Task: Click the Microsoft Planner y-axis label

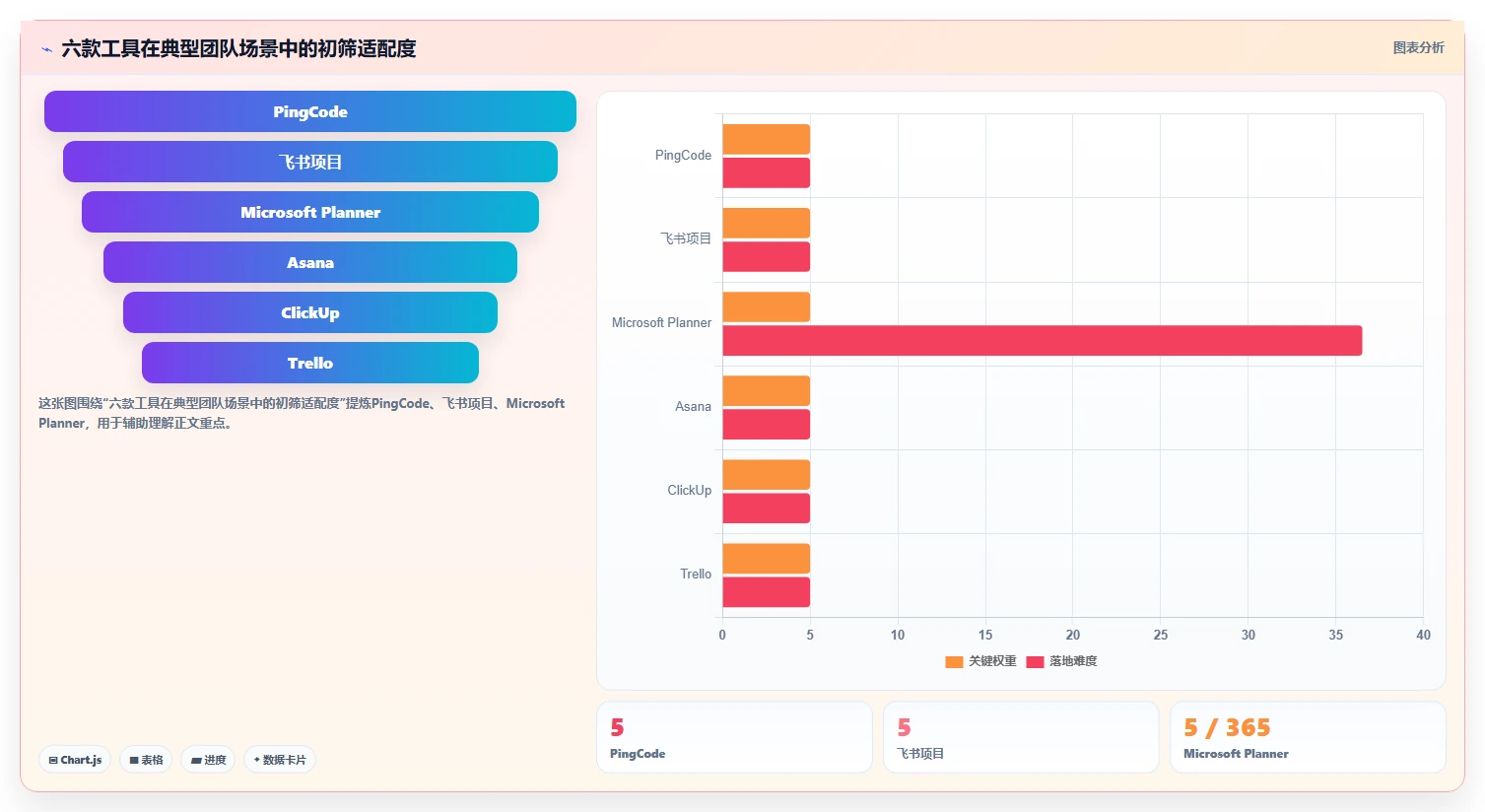Action: click(x=661, y=322)
